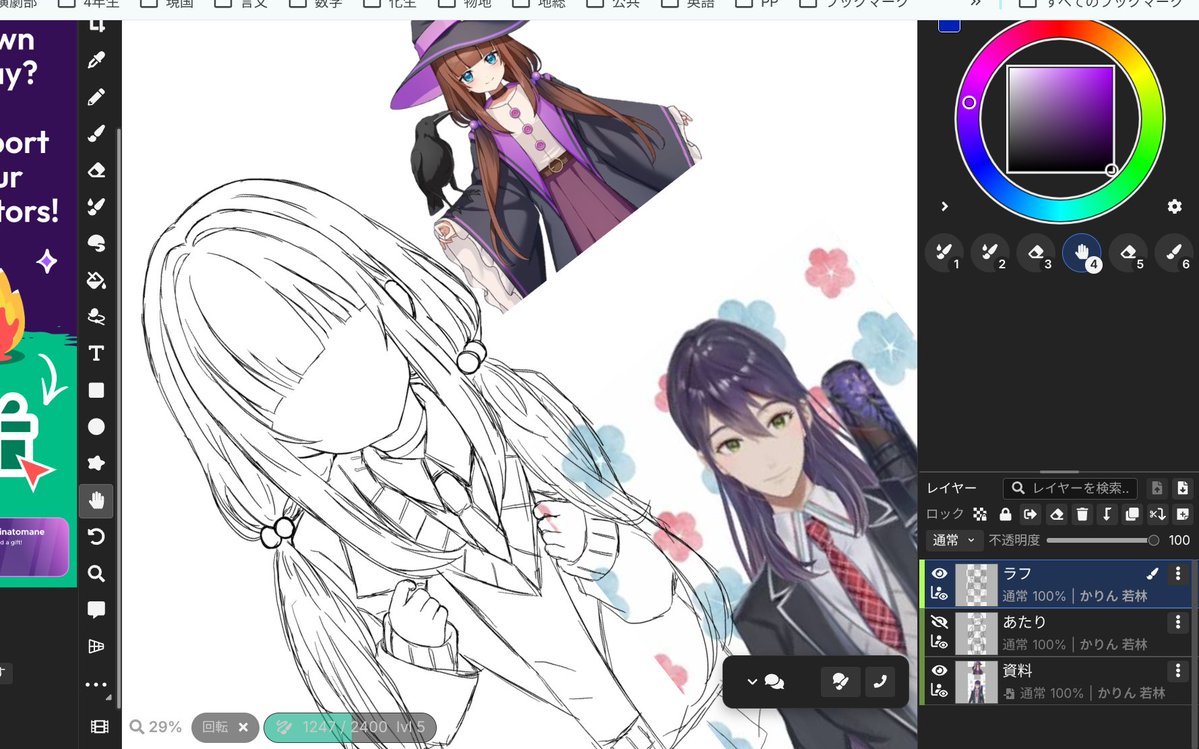Toggle local visibility of ラフ layer

coord(939,594)
